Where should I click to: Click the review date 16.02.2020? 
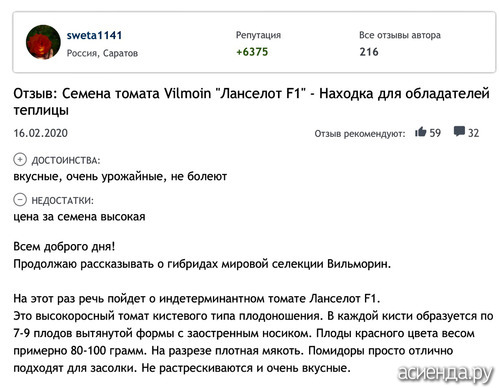coord(41,133)
